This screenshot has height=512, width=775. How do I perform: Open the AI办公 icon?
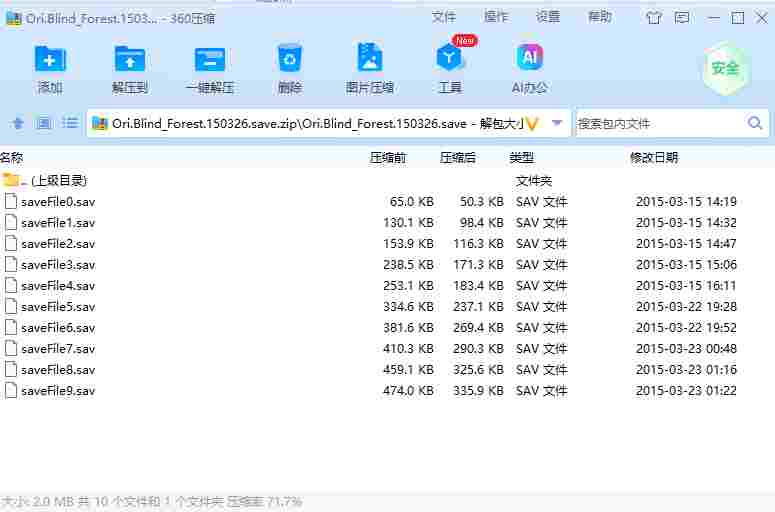pos(529,57)
